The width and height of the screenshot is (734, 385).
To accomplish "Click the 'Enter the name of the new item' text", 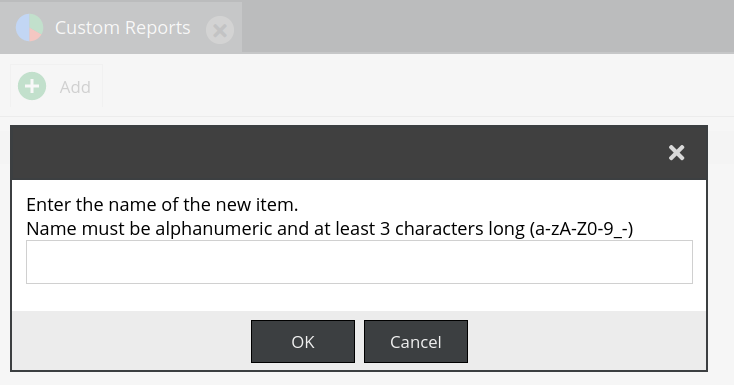I will [162, 205].
